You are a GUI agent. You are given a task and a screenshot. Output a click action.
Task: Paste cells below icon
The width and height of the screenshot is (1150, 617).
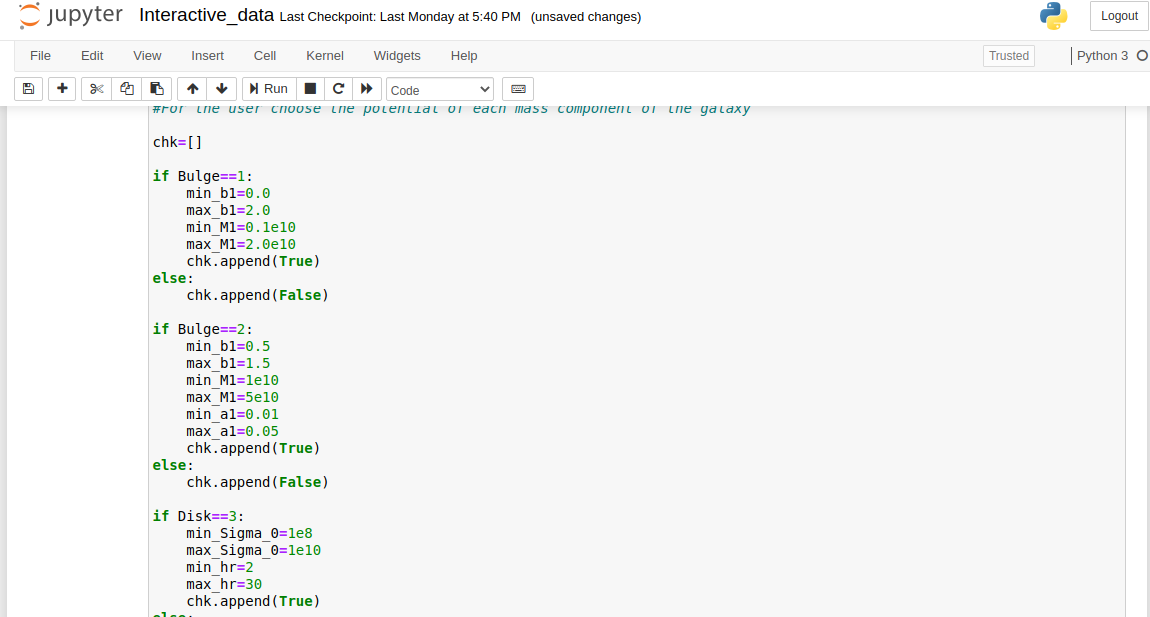tap(156, 89)
